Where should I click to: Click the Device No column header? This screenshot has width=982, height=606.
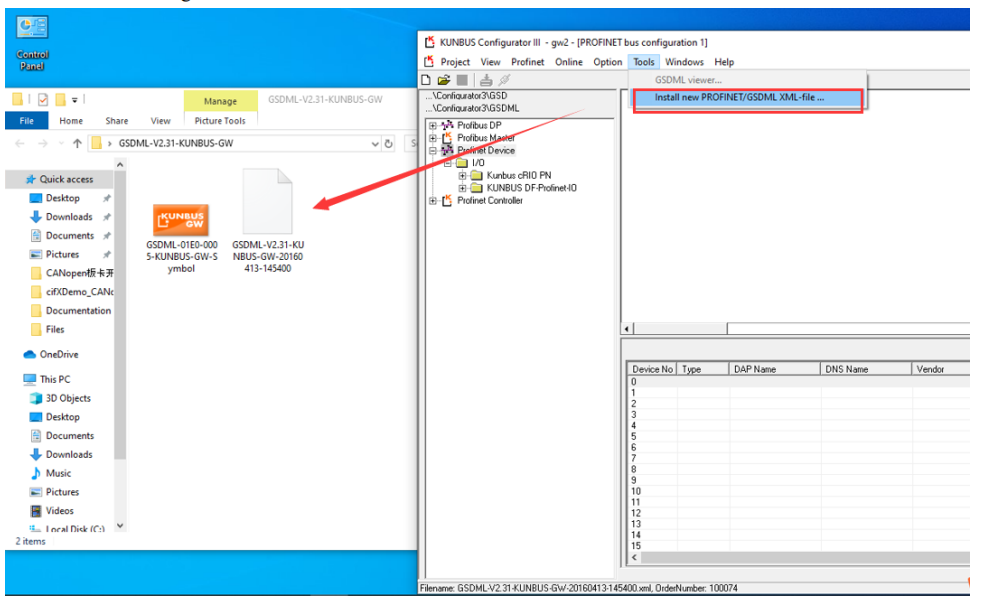point(652,369)
